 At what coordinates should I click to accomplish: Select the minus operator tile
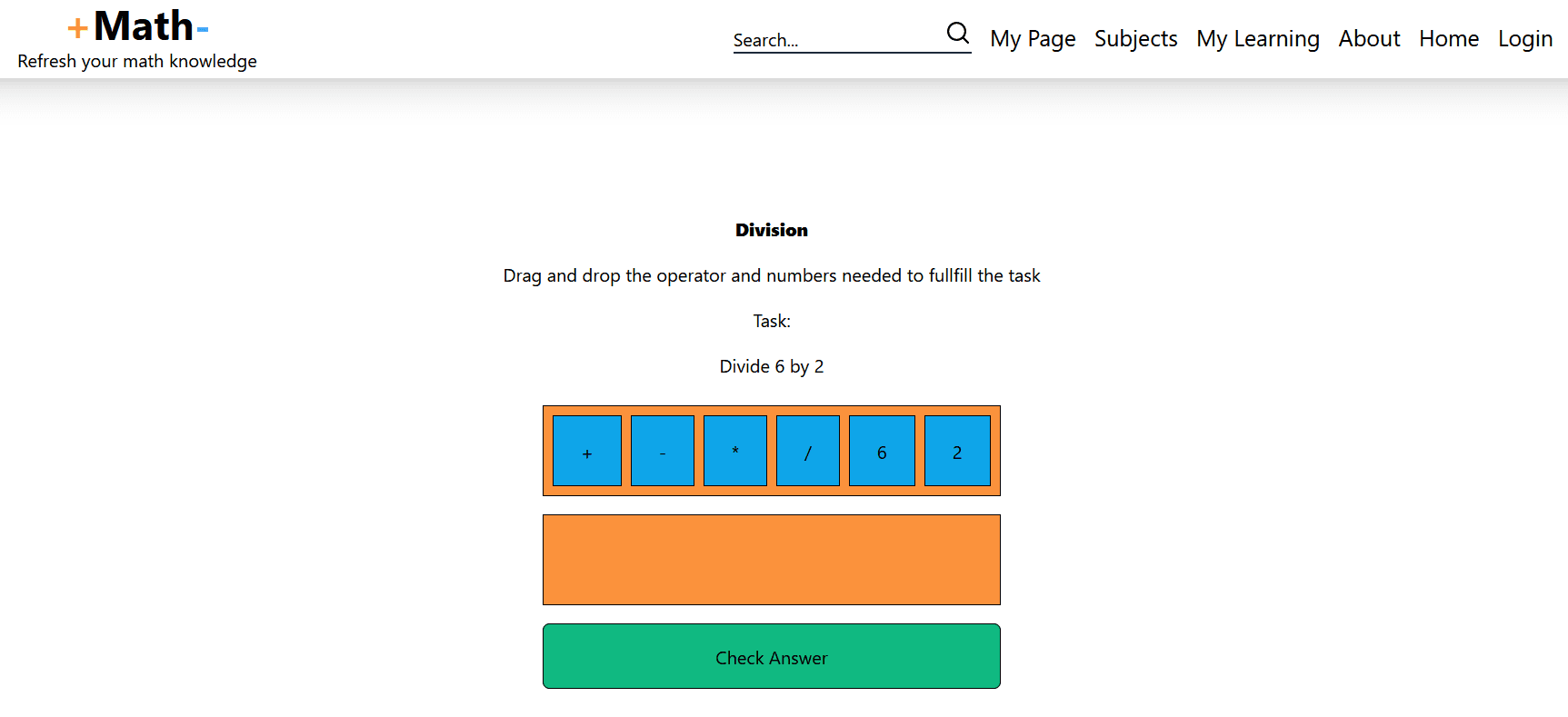663,451
